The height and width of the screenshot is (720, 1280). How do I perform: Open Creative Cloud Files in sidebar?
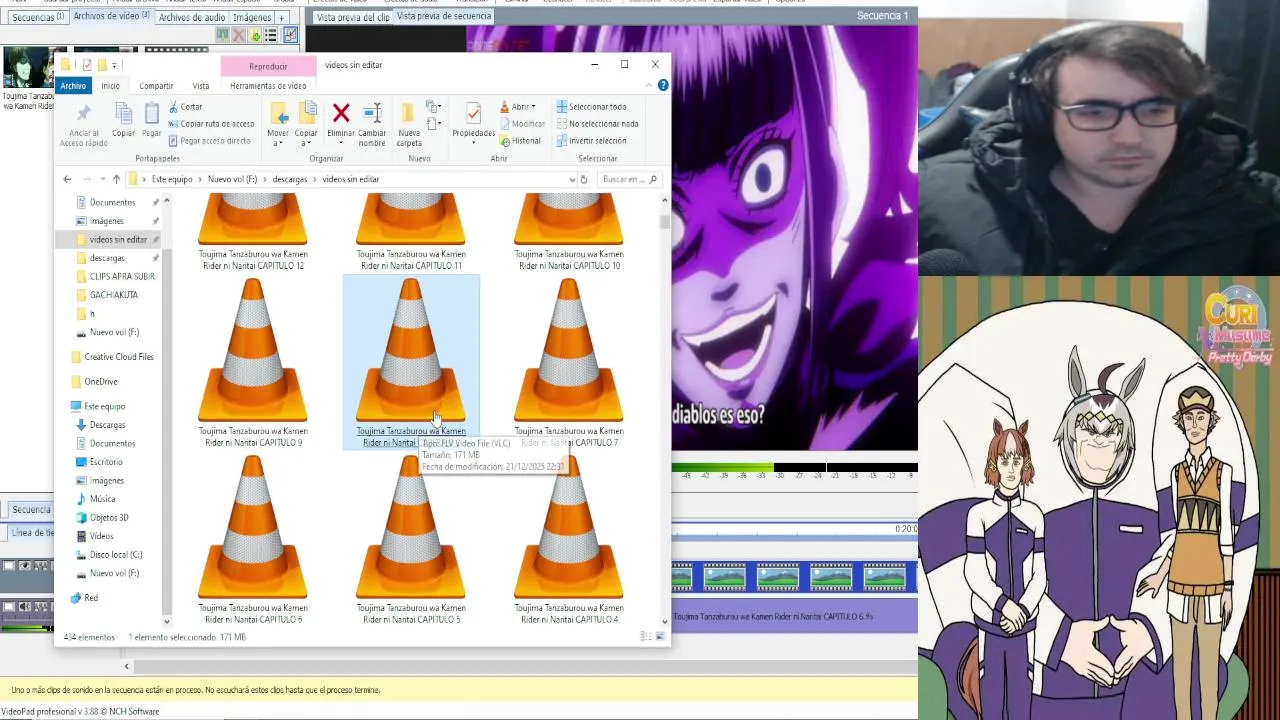coord(119,357)
